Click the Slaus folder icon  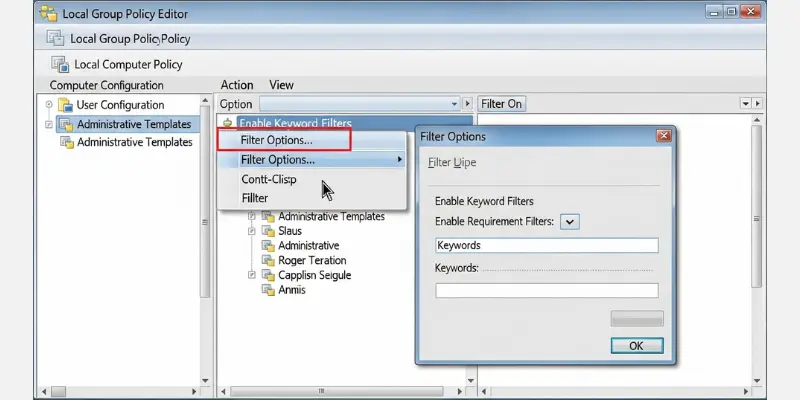click(268, 231)
